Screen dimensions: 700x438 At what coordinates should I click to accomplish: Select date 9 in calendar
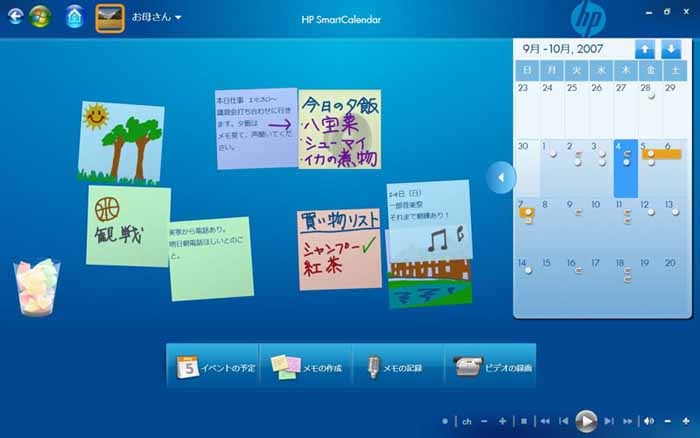(x=576, y=227)
